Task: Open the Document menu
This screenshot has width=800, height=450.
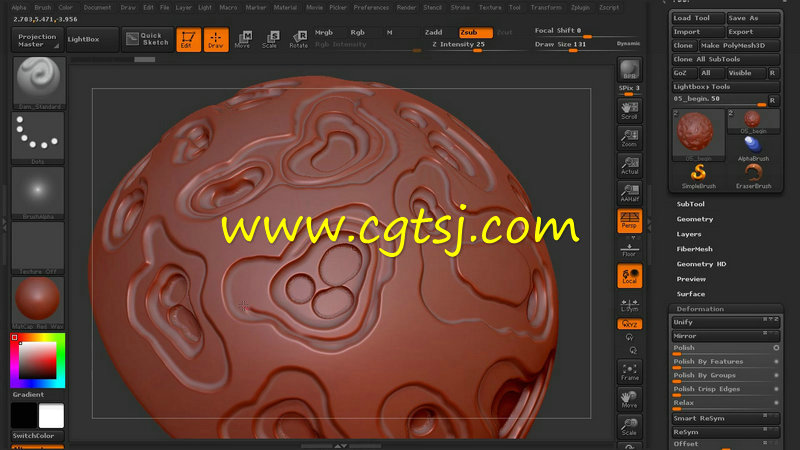Action: (97, 8)
